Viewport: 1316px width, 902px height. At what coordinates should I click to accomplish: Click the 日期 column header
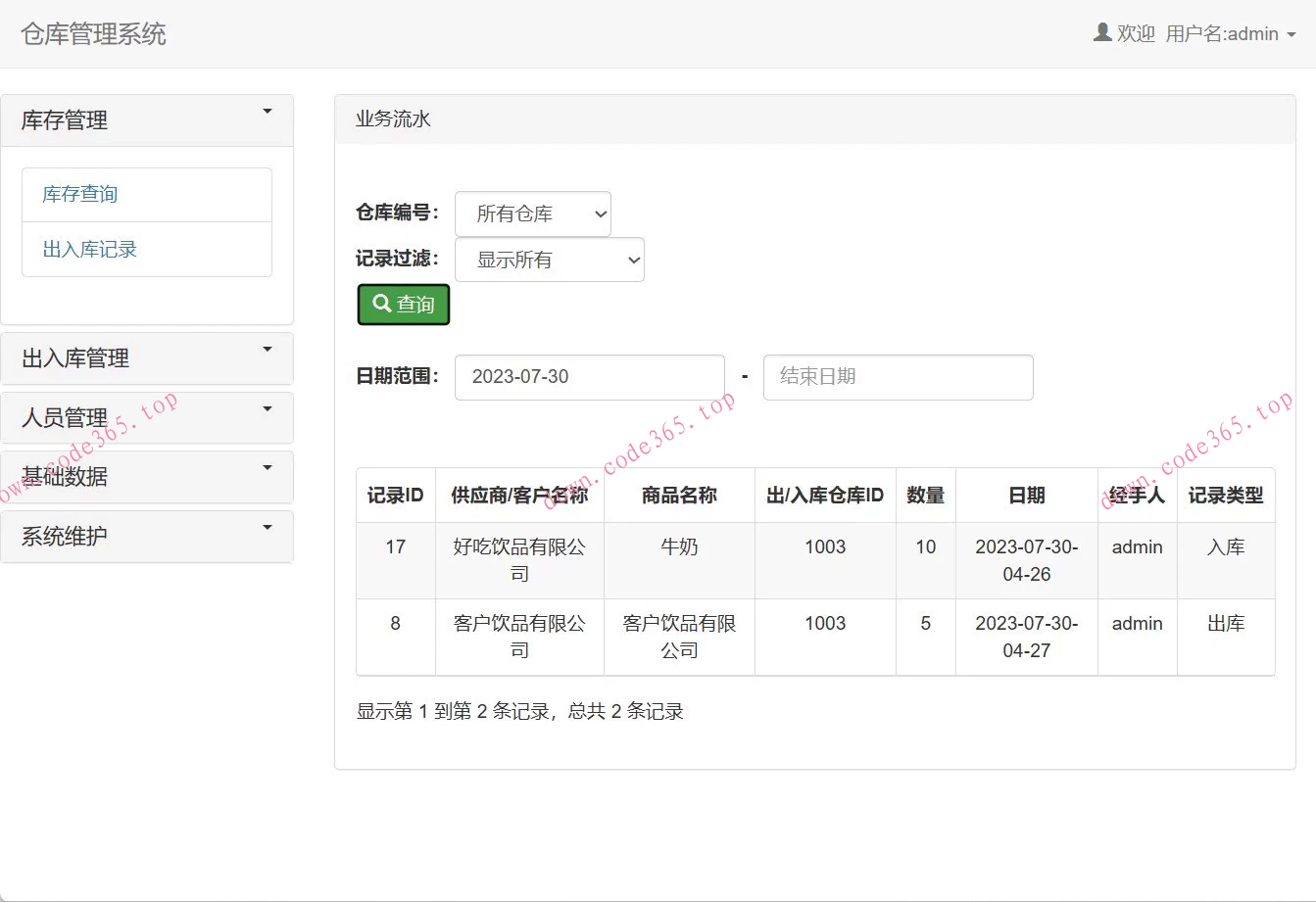coord(1026,496)
